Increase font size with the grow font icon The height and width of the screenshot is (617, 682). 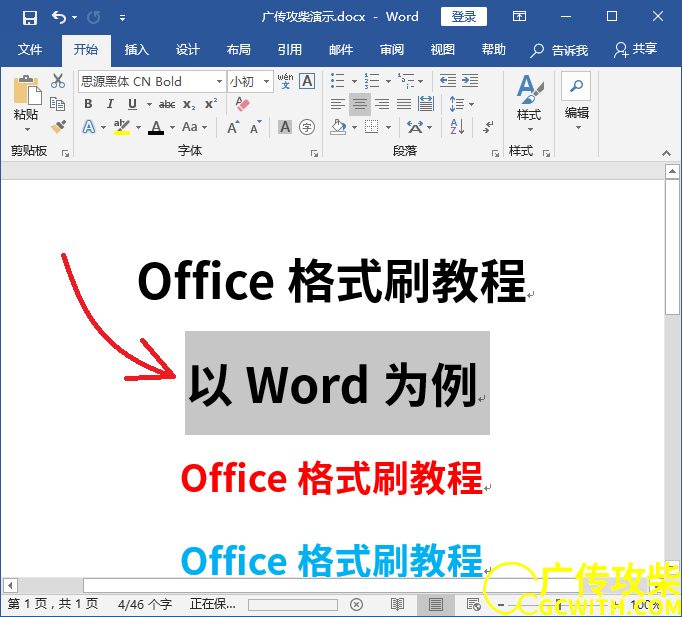coord(233,127)
